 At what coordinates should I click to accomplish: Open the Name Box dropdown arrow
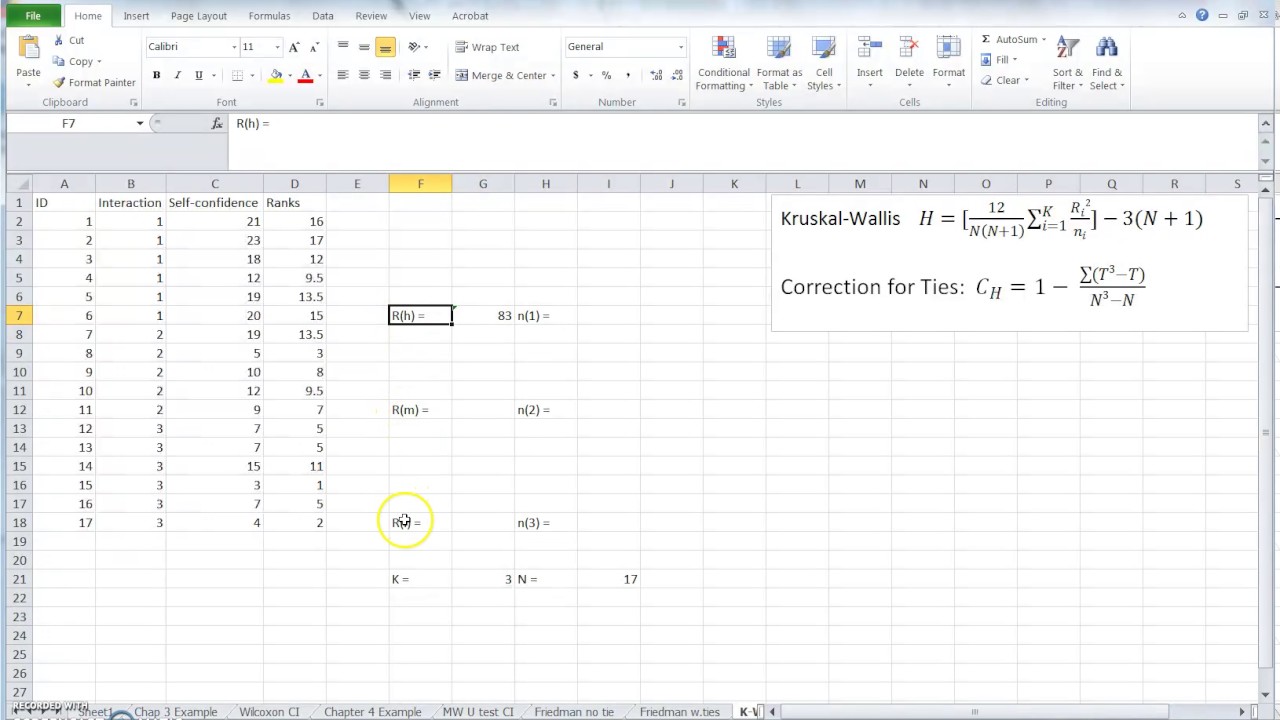140,123
